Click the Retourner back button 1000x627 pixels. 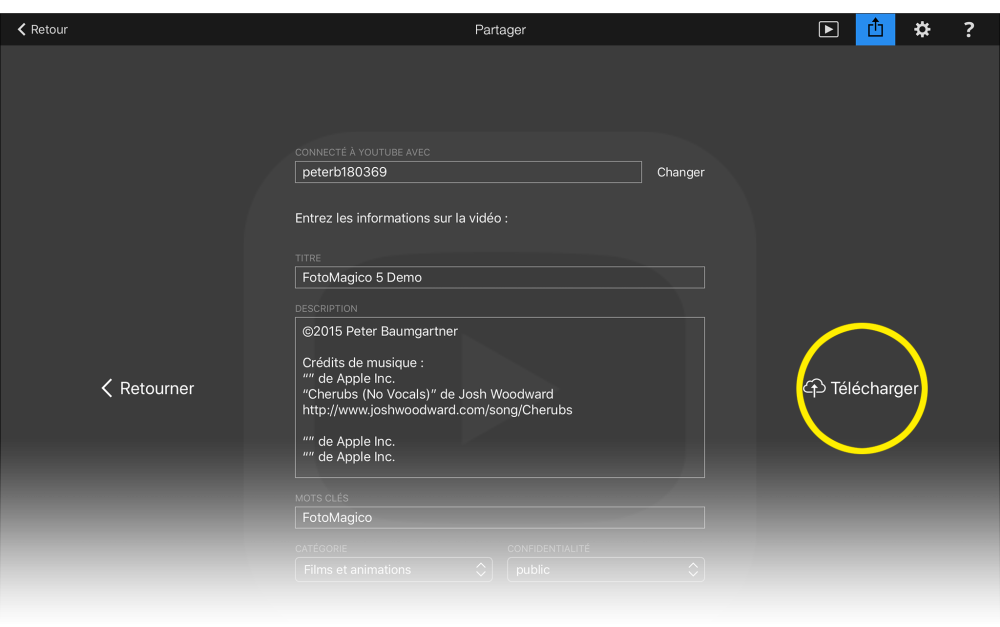(147, 388)
